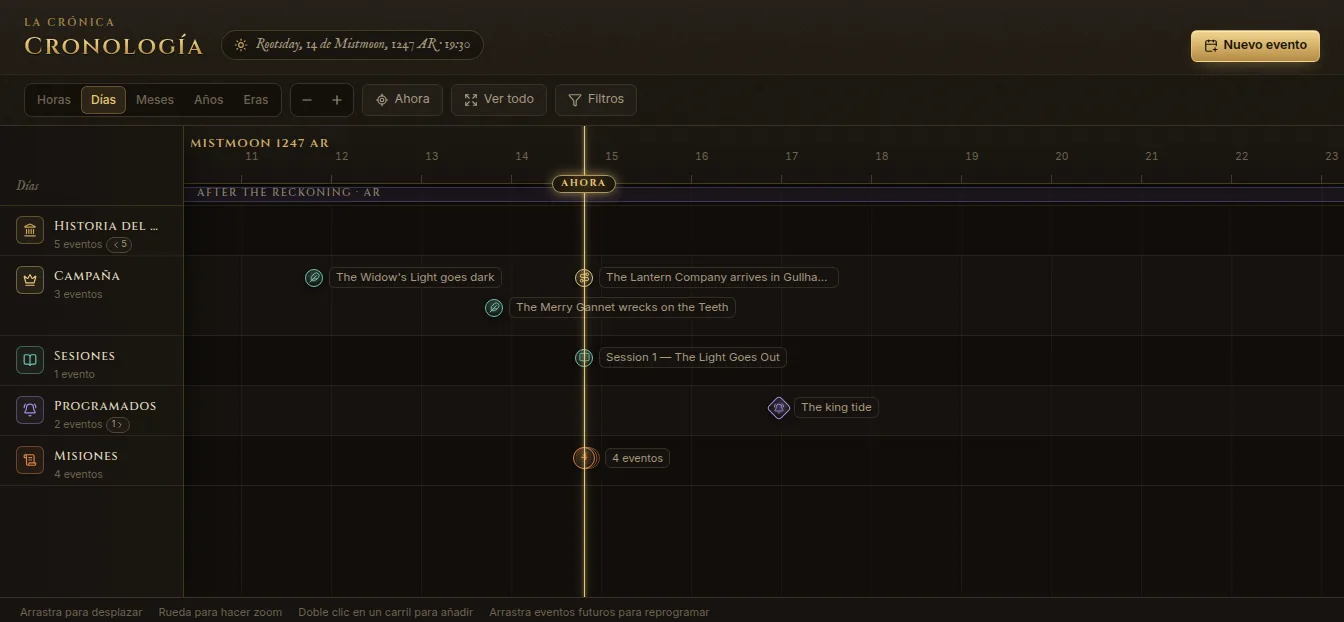The image size is (1344, 622).
Task: Click the Programados lane's bell icon
Action: click(x=30, y=410)
